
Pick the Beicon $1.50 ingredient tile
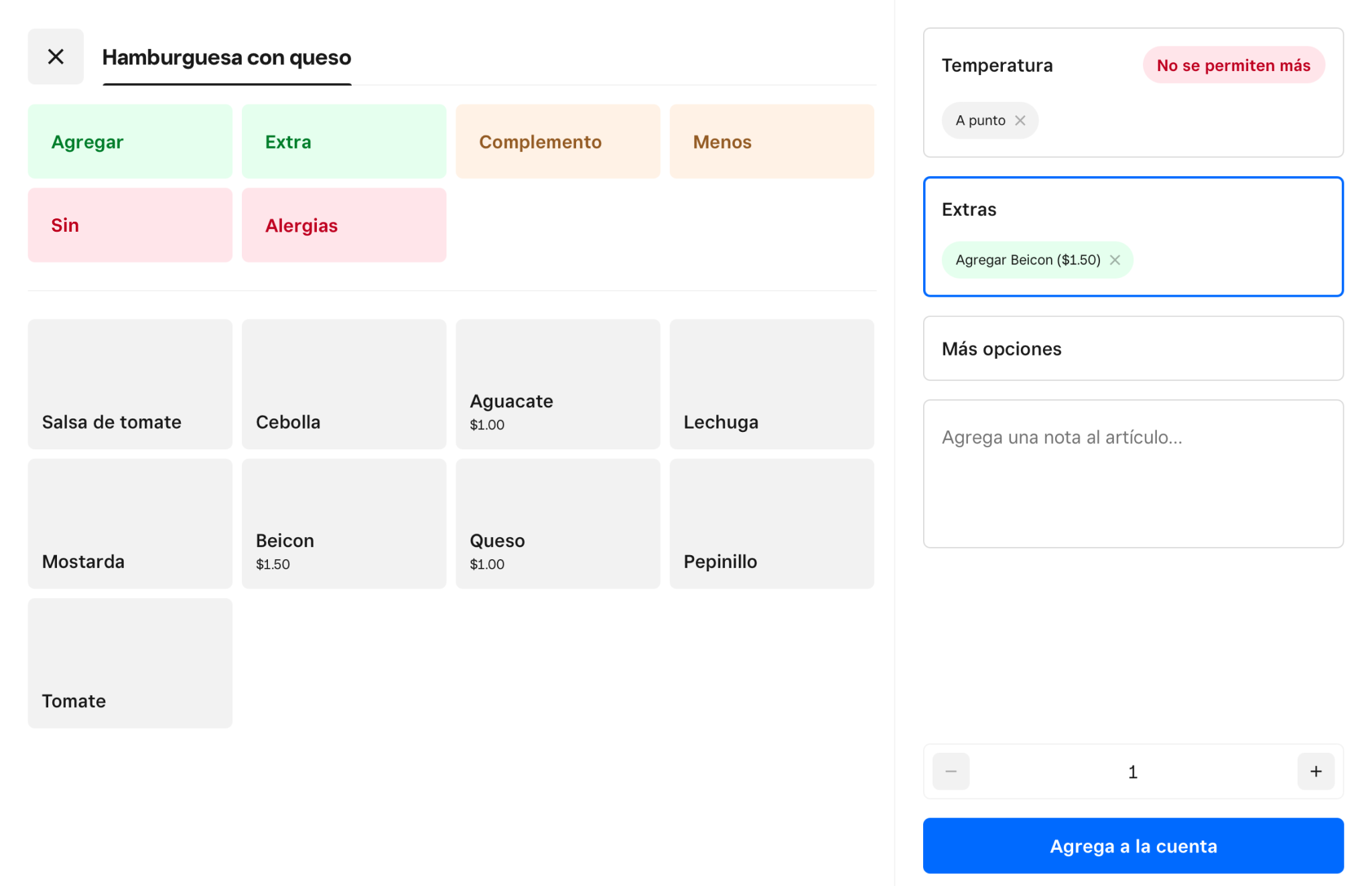pyautogui.click(x=344, y=524)
